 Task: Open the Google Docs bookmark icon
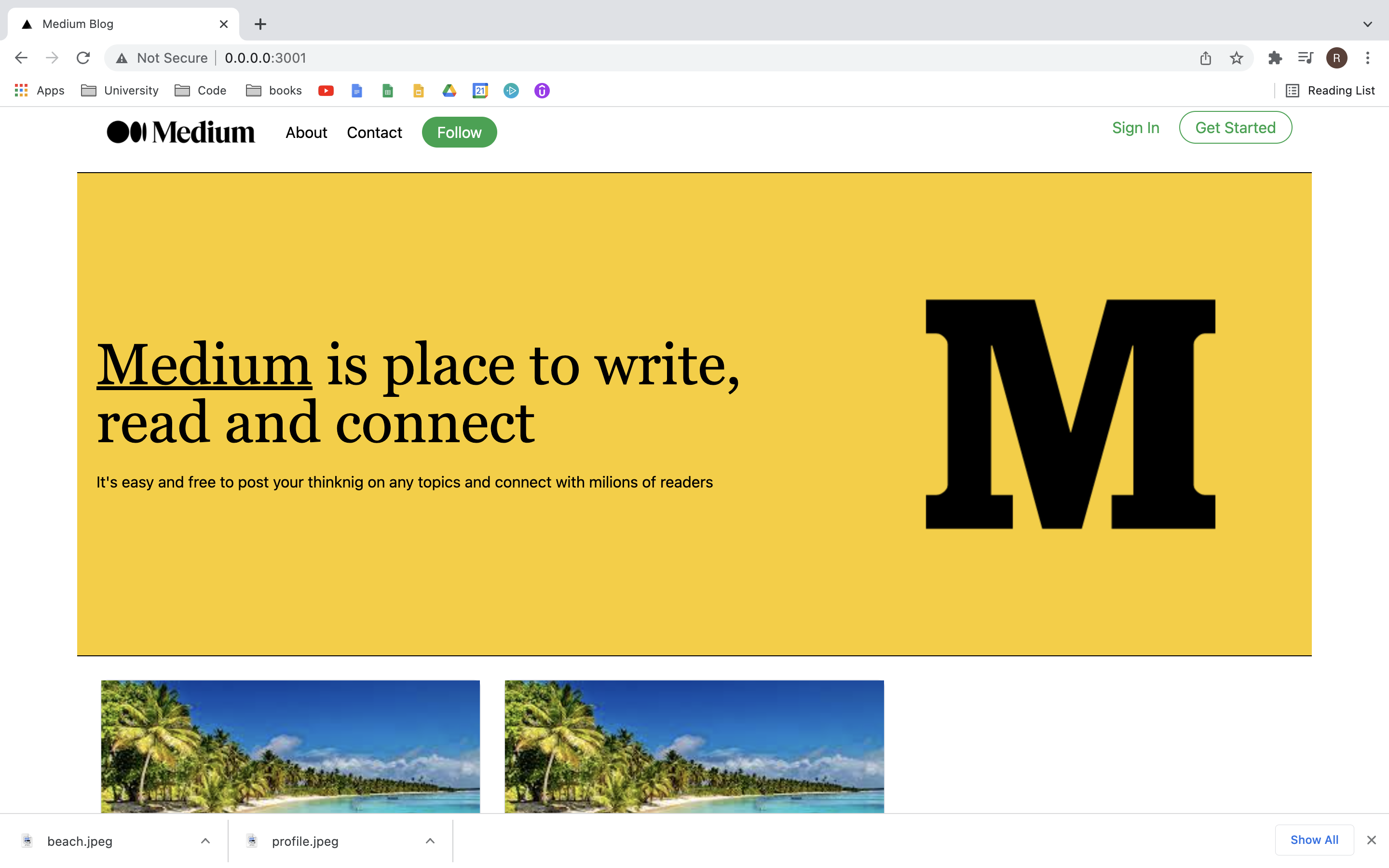(356, 91)
